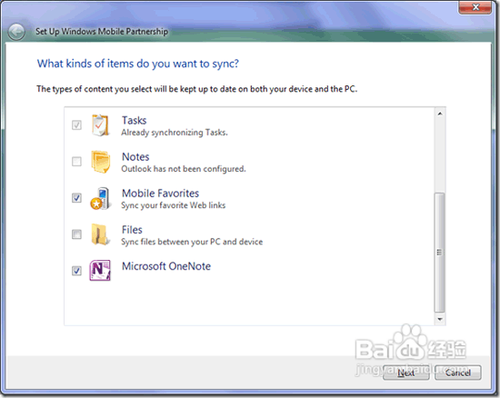Viewport: 500px width, 398px height.
Task: Click the Microsoft OneNote icon
Action: pyautogui.click(x=100, y=270)
